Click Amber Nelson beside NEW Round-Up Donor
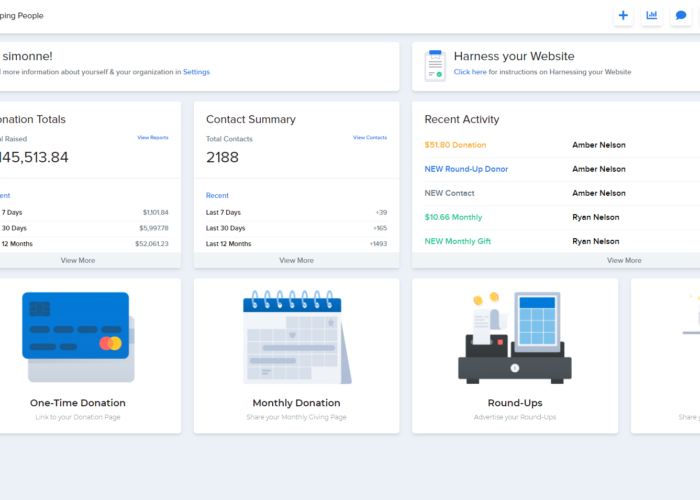The height and width of the screenshot is (500, 700). click(599, 169)
